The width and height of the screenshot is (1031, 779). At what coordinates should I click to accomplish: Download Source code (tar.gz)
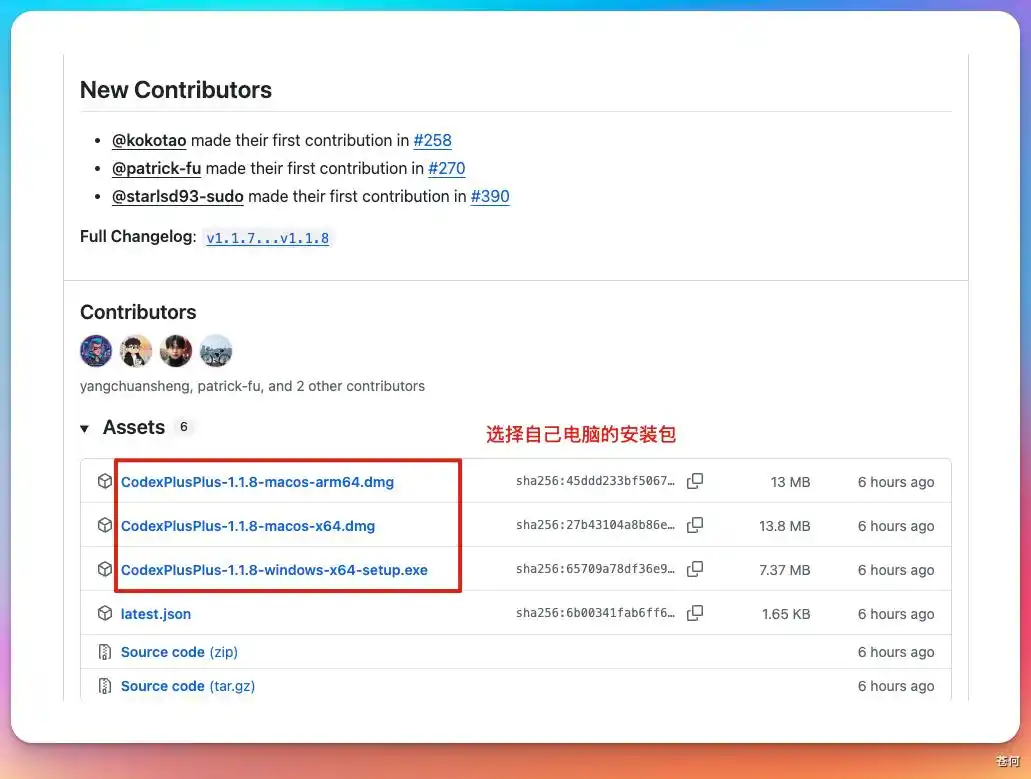pyautogui.click(x=188, y=686)
